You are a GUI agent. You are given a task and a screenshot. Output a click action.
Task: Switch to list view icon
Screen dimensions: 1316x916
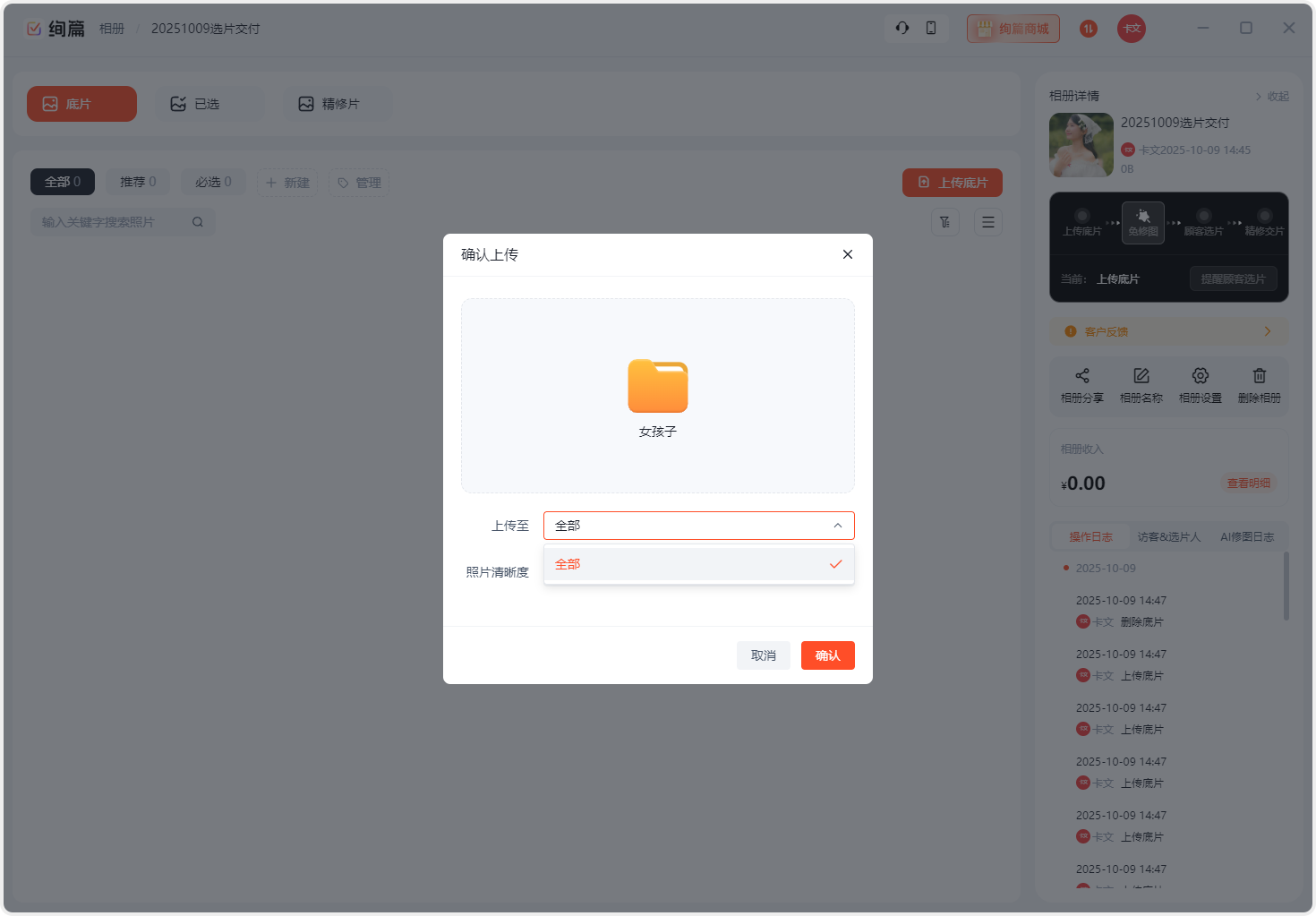click(x=987, y=222)
